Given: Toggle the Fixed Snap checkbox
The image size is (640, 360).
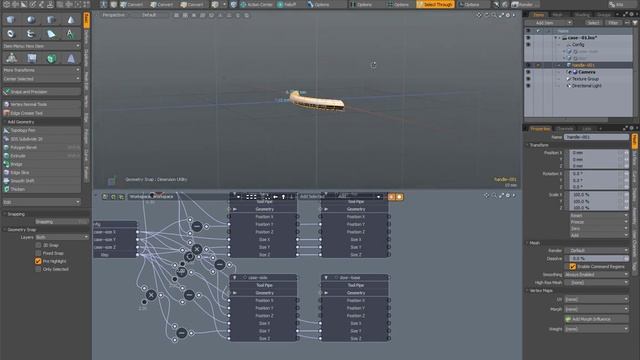Looking at the screenshot, I should point(38,253).
